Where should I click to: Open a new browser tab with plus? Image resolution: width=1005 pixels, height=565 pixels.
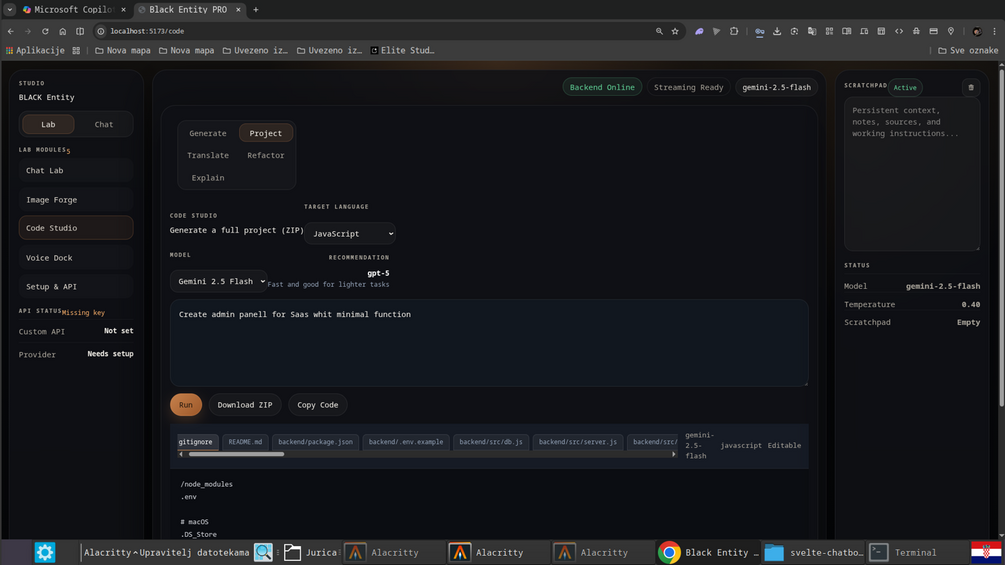tap(256, 10)
